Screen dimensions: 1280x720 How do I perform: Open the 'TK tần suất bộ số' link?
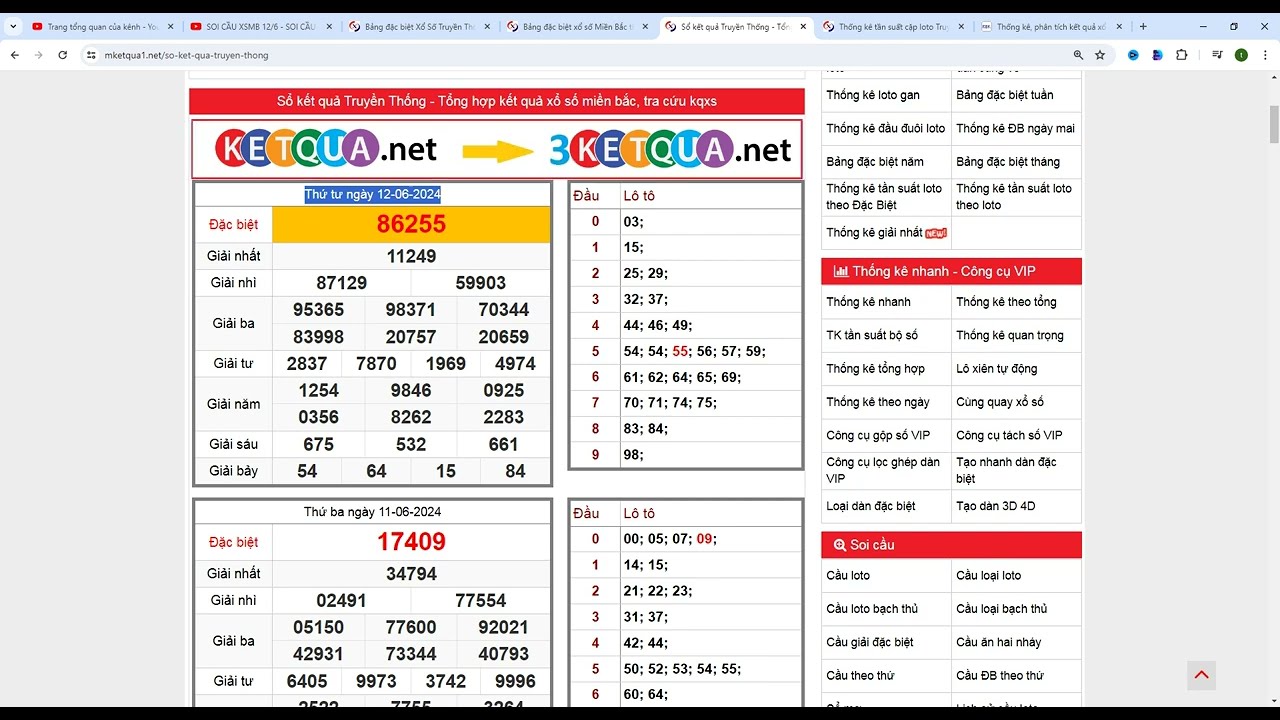click(x=872, y=335)
